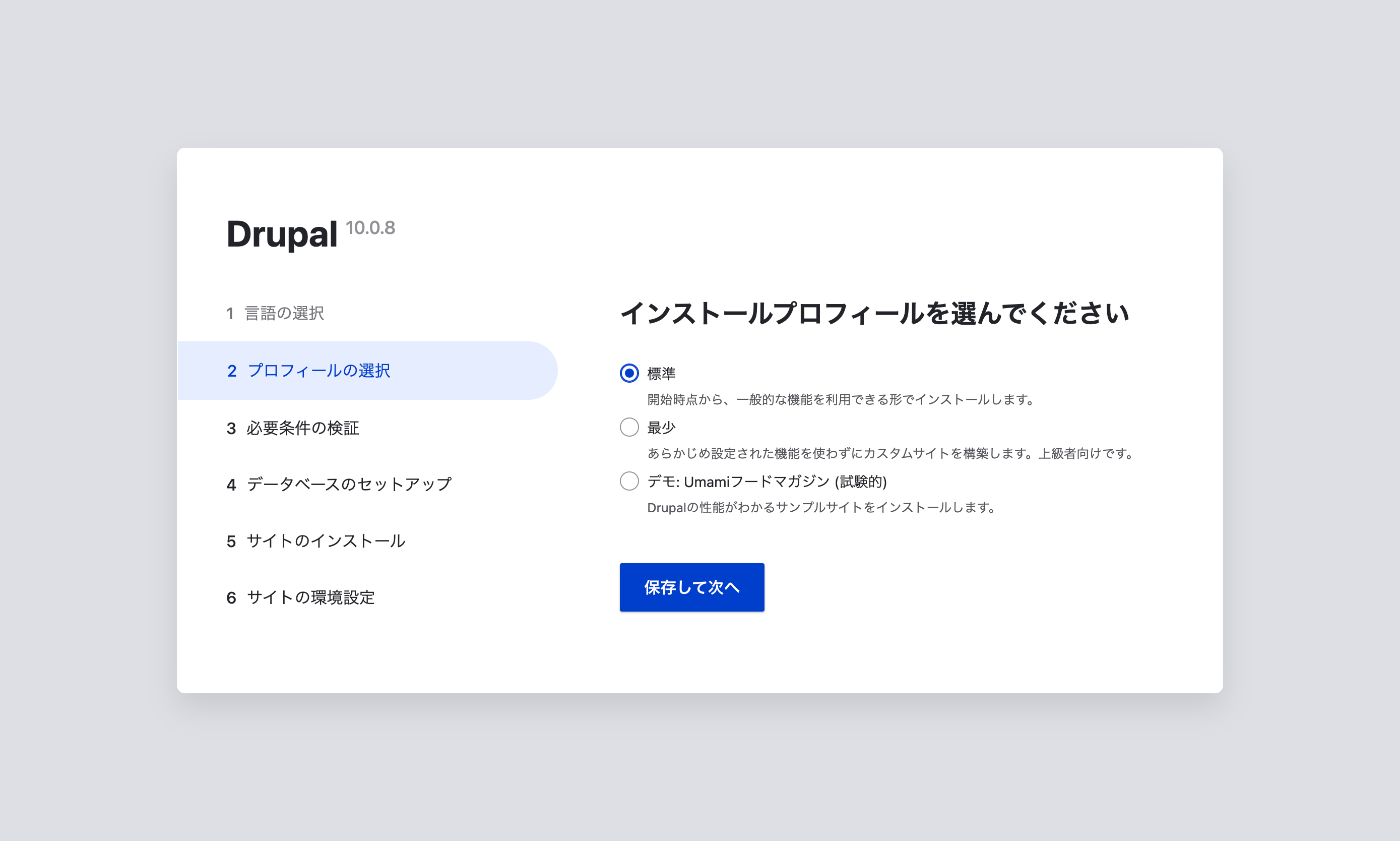Click the 最少 description beginning あらかじめ設定された
This screenshot has width=1400, height=841.
click(891, 453)
